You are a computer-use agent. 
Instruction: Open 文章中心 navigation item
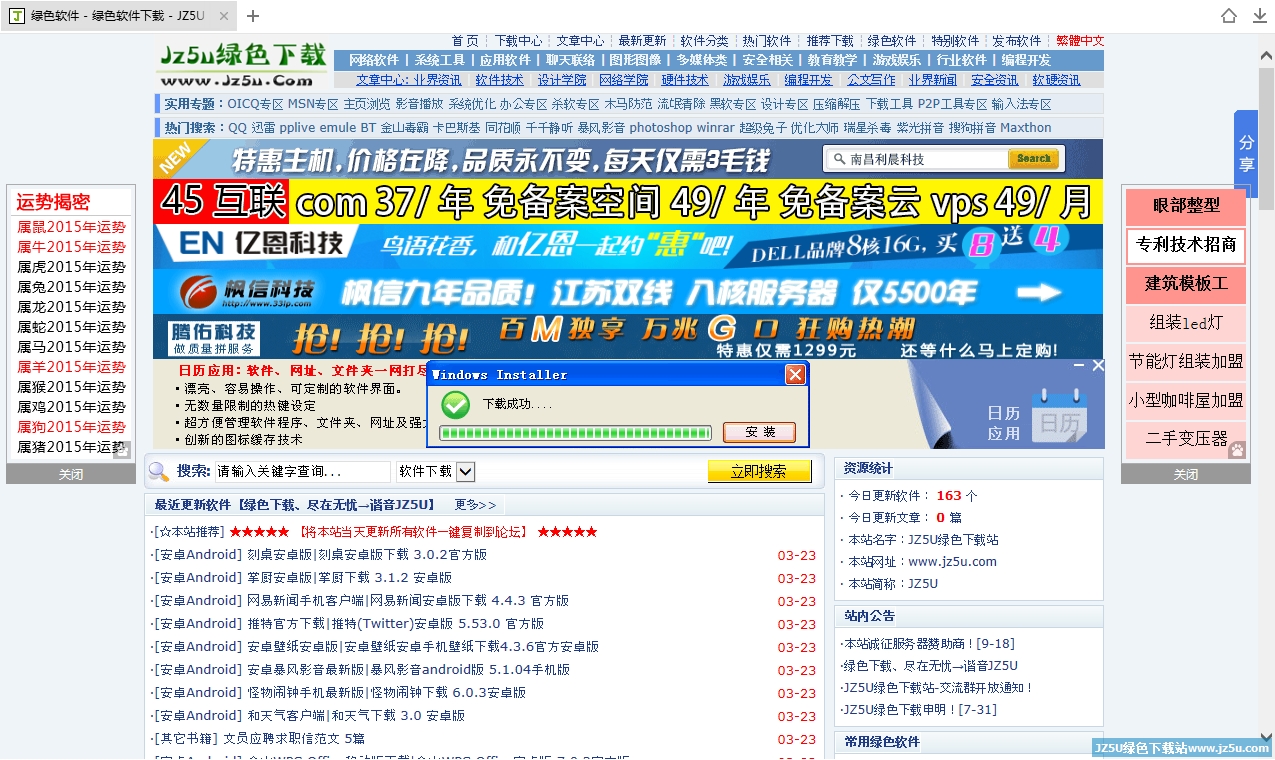(580, 41)
